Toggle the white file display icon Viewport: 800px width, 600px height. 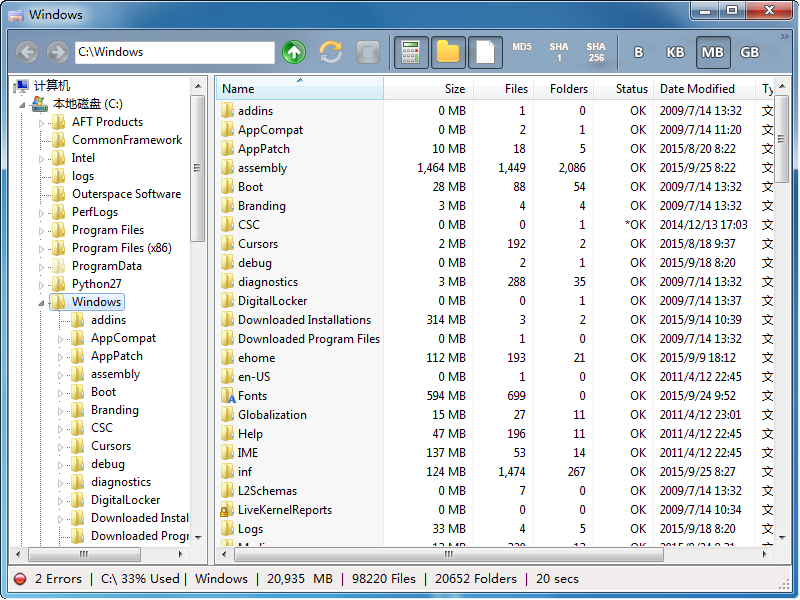(x=485, y=52)
